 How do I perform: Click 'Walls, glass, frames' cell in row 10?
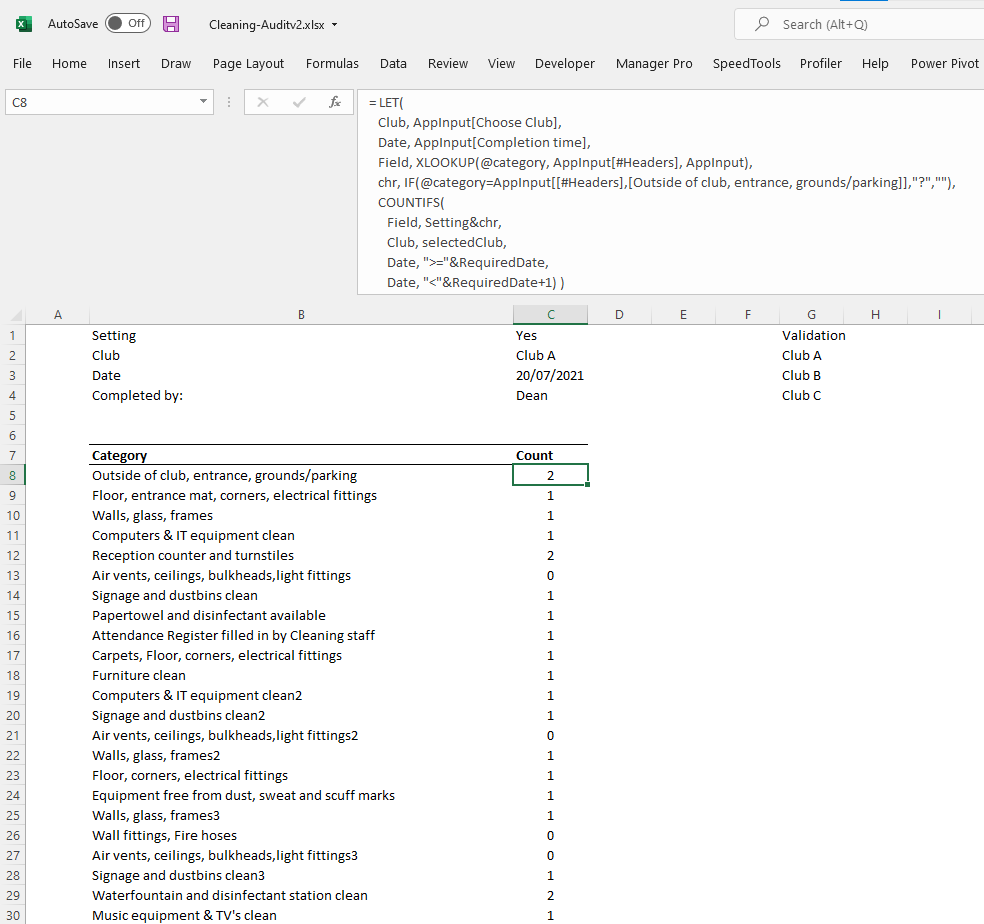[x=301, y=515]
